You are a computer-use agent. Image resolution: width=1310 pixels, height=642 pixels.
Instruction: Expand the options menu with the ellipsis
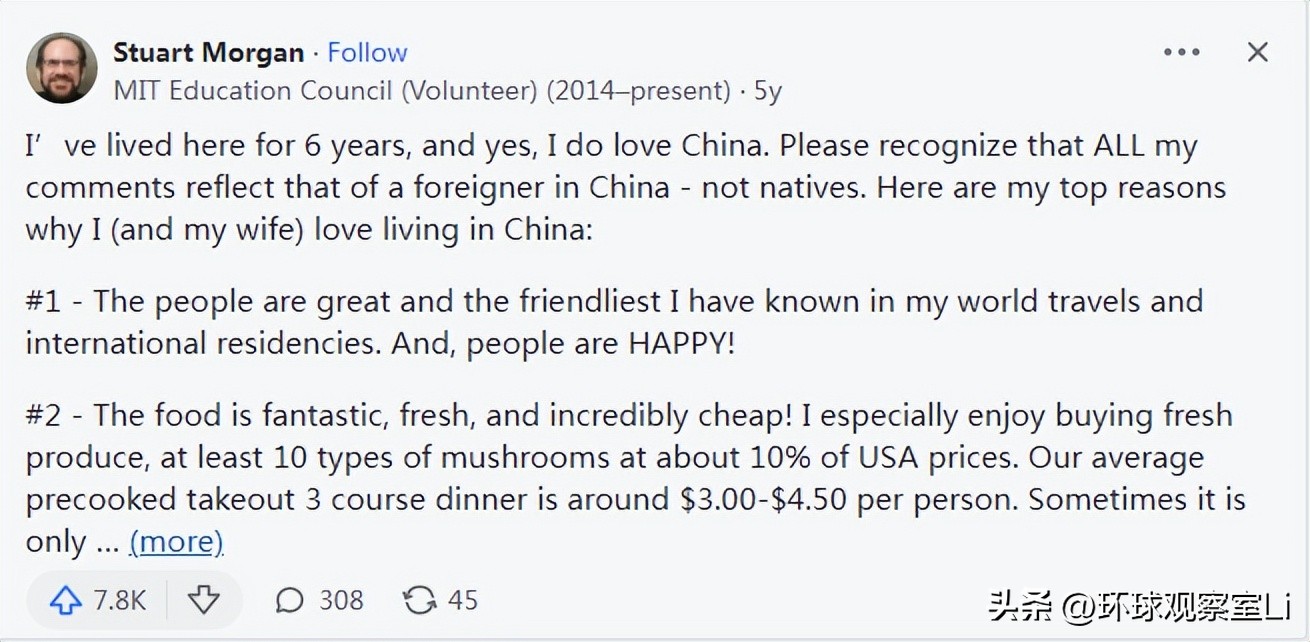click(x=1183, y=51)
